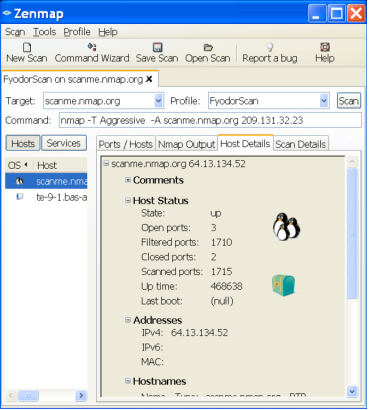
Task: Open the Profile dropdown arrow
Action: [x=324, y=101]
